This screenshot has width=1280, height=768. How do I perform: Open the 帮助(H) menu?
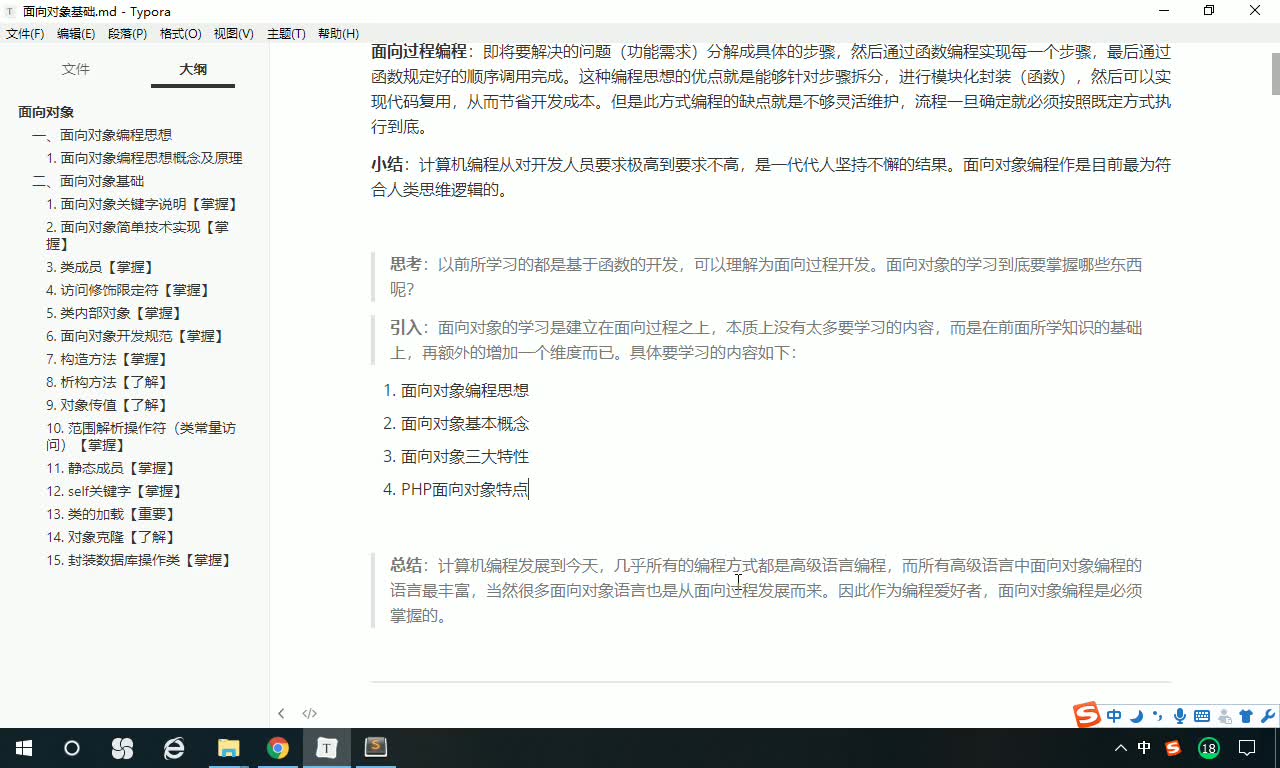[x=338, y=34]
